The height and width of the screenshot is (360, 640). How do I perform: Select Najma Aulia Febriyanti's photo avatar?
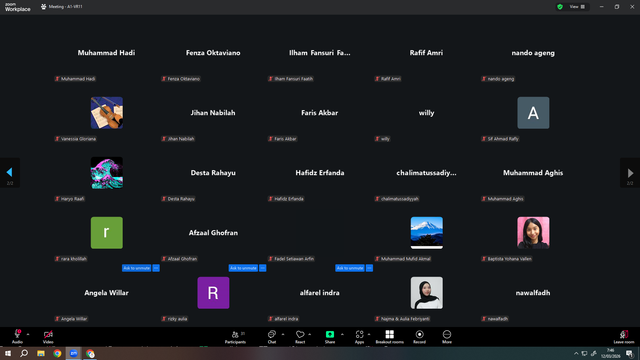coord(427,293)
